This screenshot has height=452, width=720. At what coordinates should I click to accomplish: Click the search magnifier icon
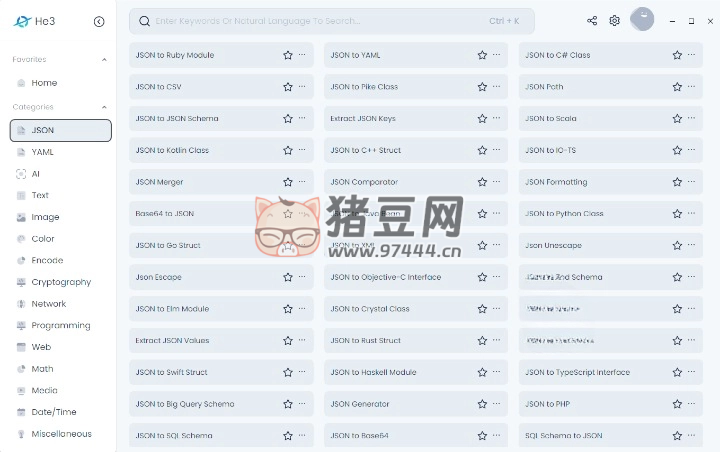[145, 21]
